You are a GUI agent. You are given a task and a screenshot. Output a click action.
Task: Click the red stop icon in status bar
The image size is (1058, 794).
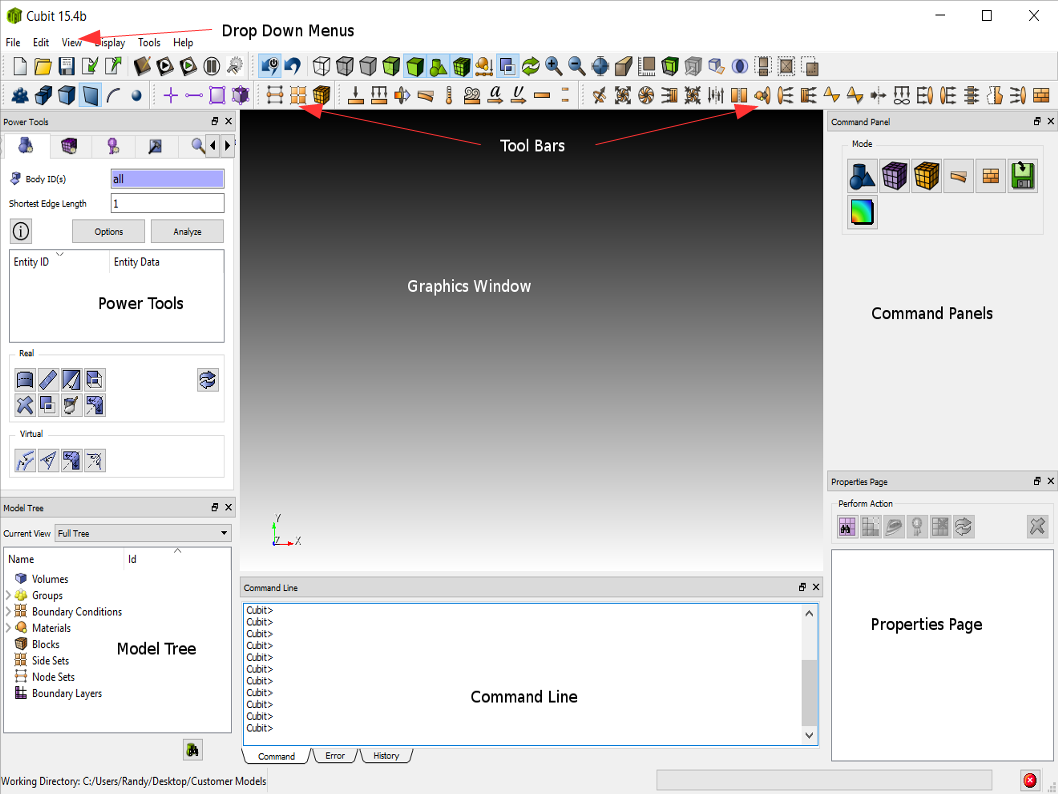(1029, 780)
